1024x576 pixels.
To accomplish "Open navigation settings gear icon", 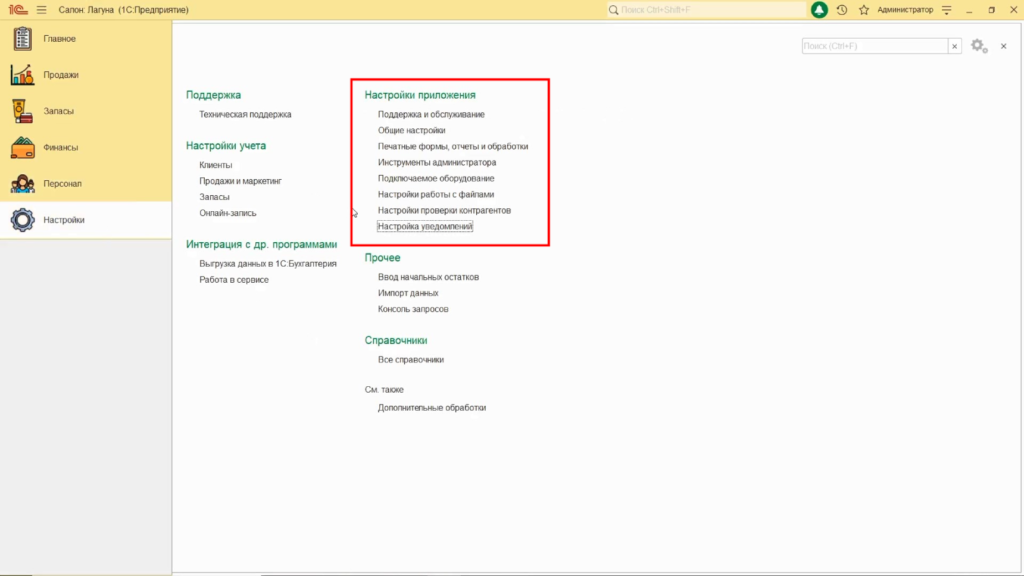I will [978, 46].
